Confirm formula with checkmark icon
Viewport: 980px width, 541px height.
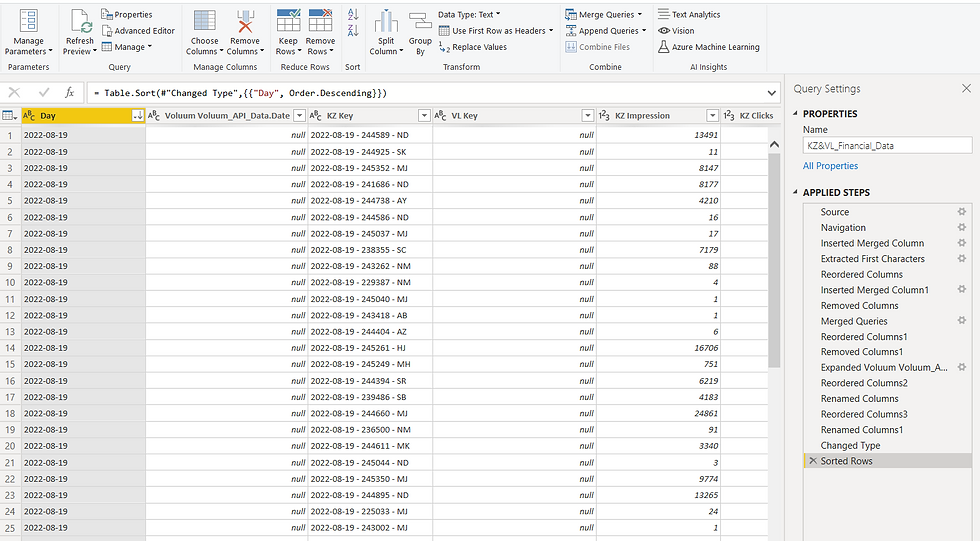(44, 92)
